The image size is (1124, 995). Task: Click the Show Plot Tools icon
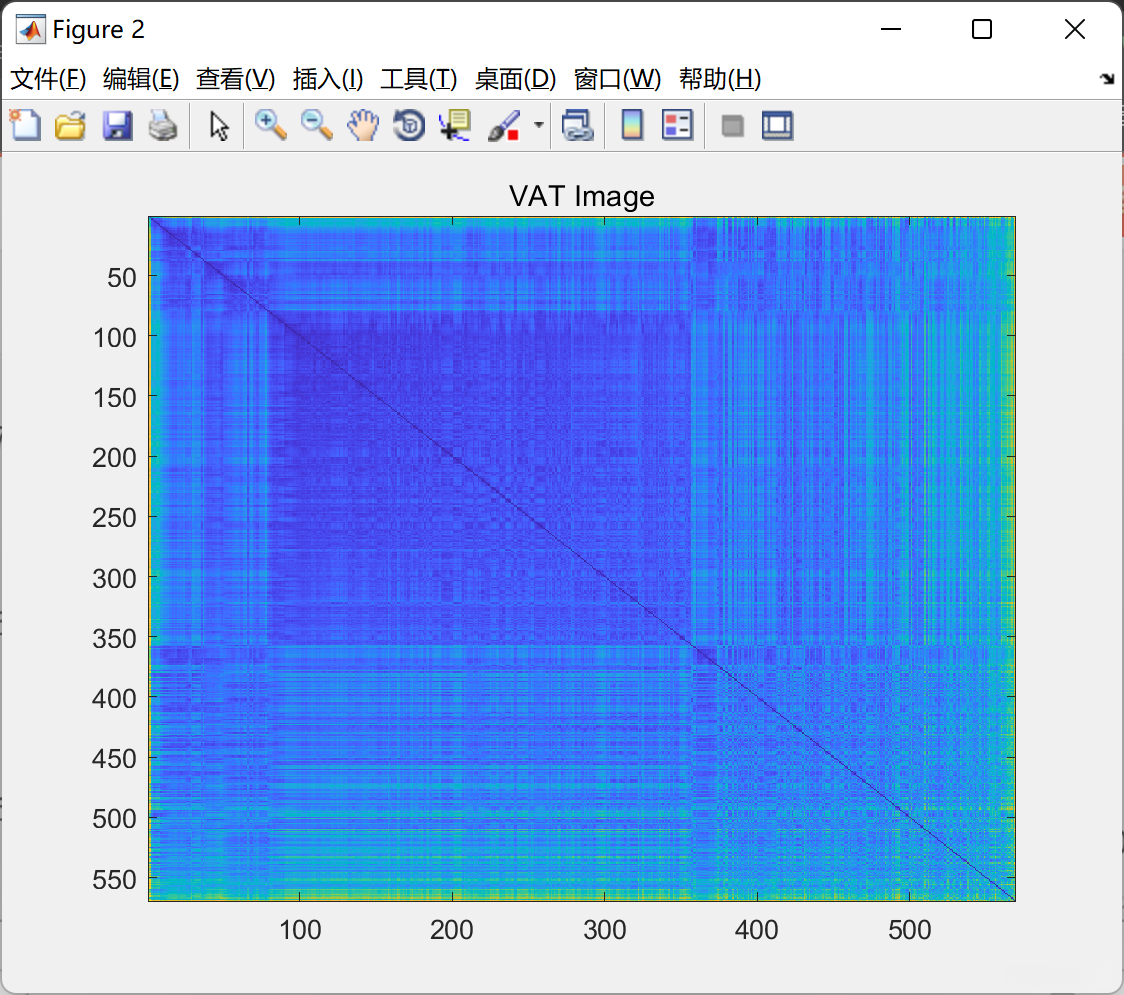[777, 125]
